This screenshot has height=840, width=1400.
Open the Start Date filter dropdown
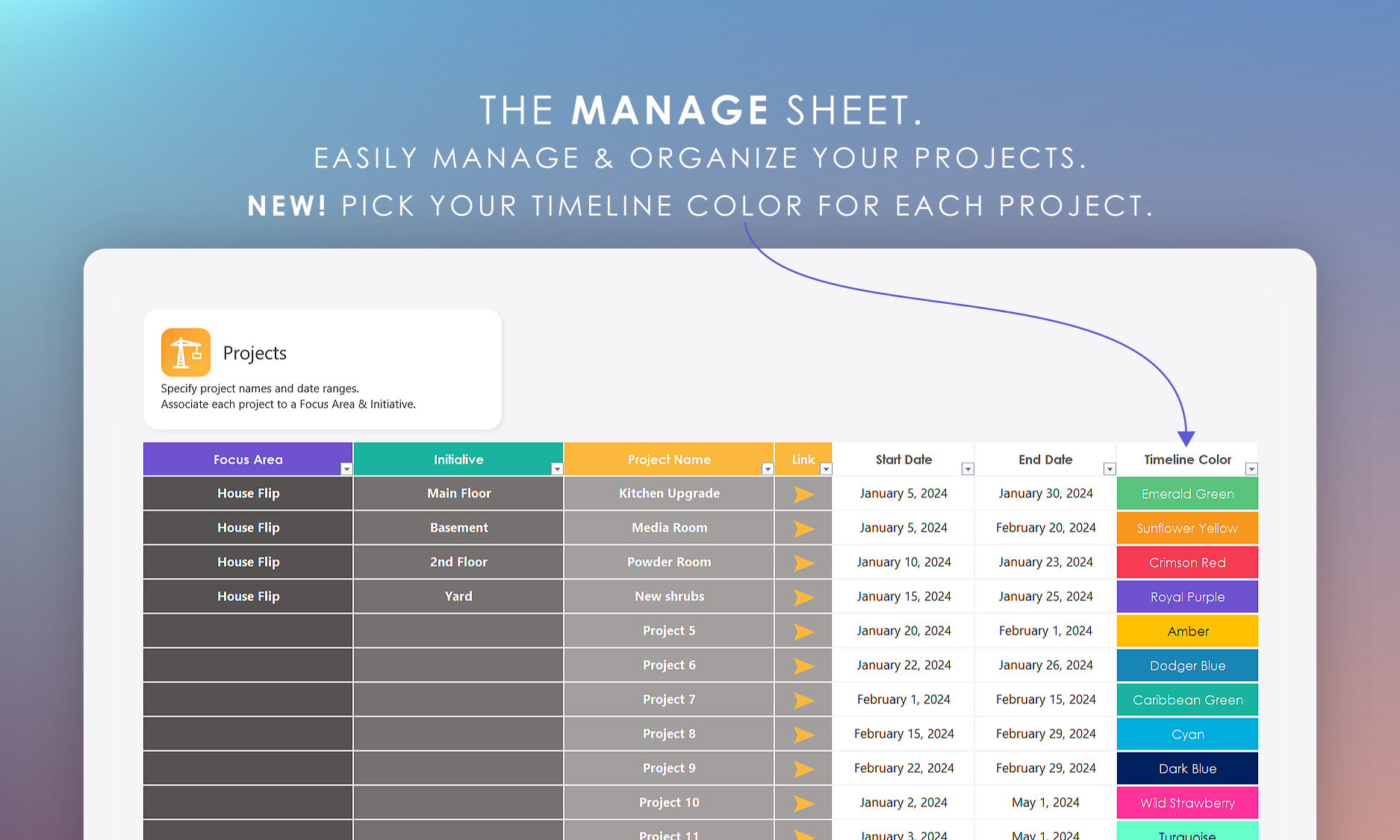pyautogui.click(x=968, y=469)
